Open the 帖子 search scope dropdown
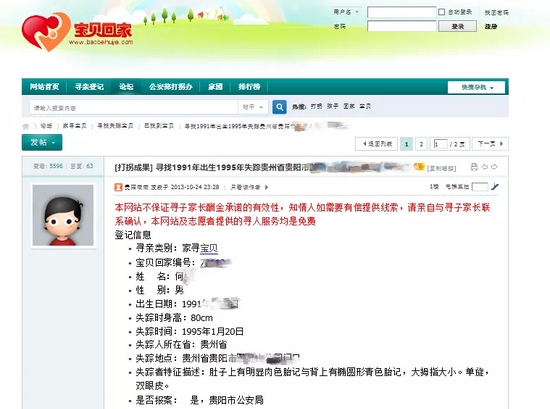The width and height of the screenshot is (550, 409). (253, 107)
